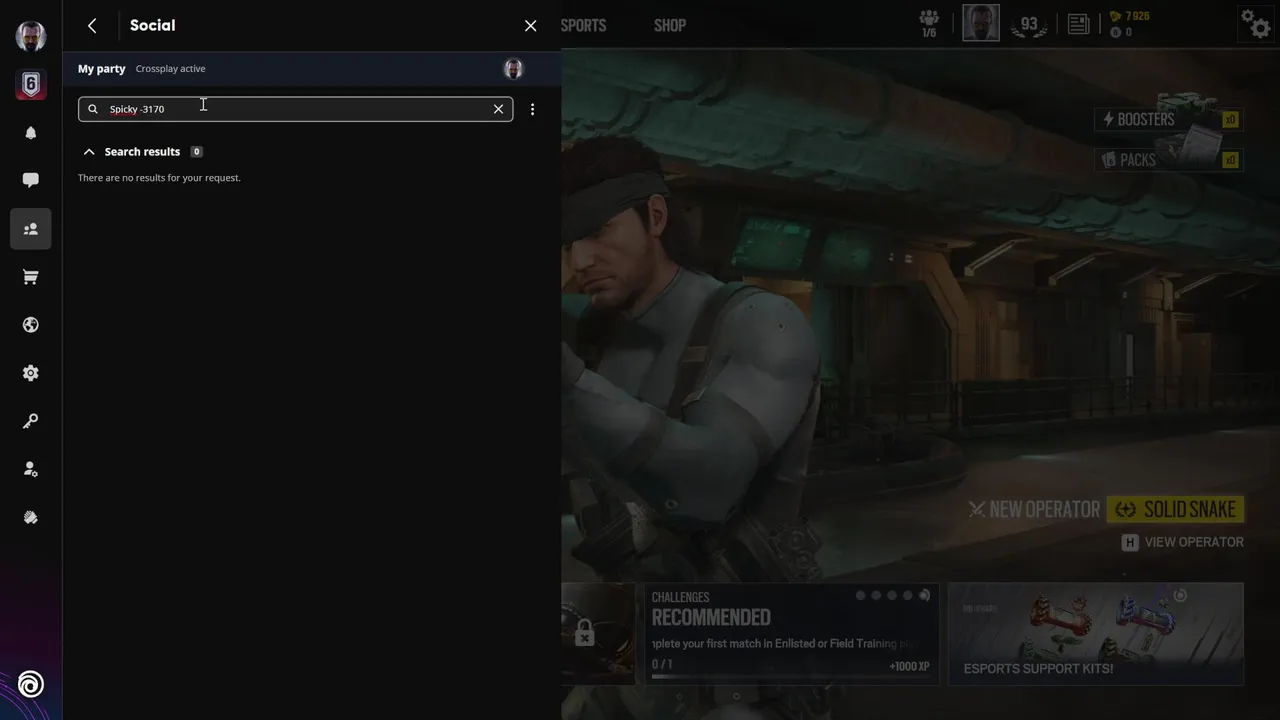Open the squad 1/6 party icon
The height and width of the screenshot is (720, 1280).
[x=929, y=24]
